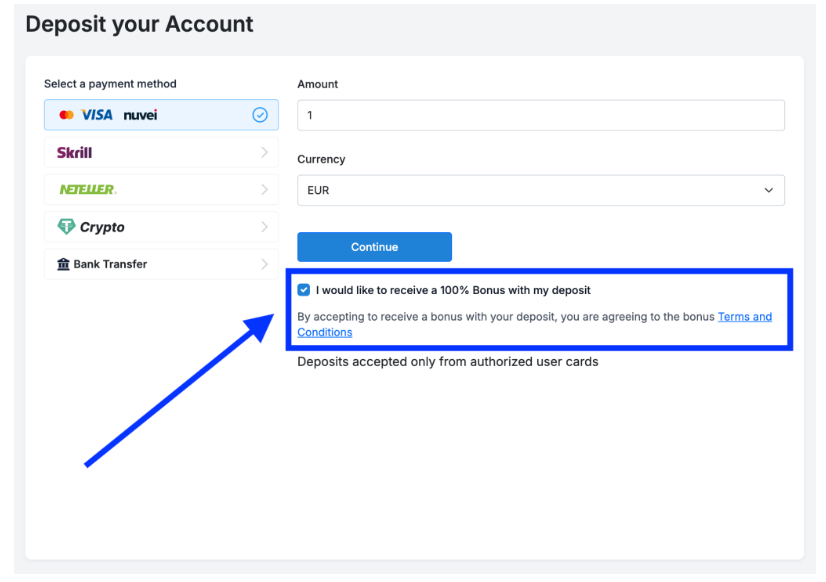826x582 pixels.
Task: Click the Continue button
Action: pos(375,247)
